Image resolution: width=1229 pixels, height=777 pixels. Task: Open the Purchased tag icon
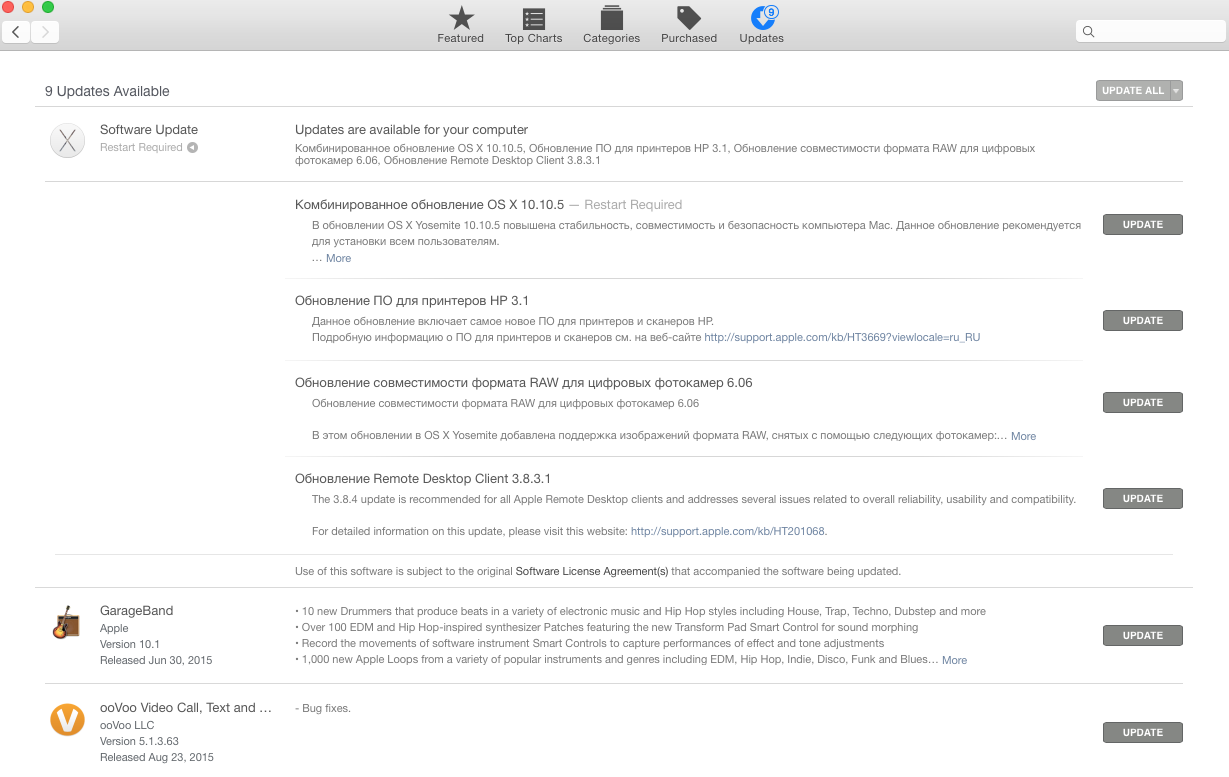(688, 18)
